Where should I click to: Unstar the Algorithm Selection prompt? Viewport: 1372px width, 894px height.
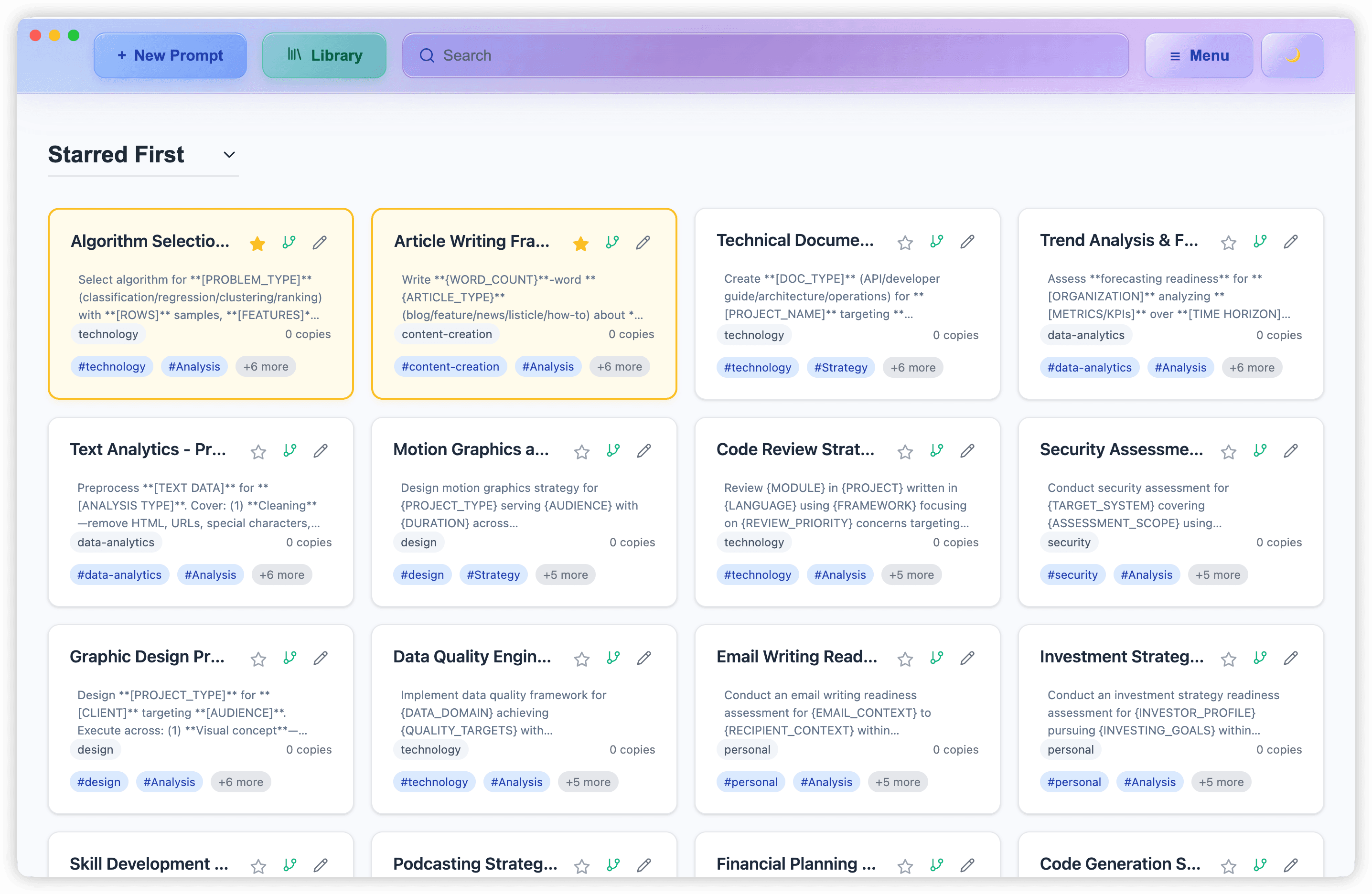tap(257, 243)
